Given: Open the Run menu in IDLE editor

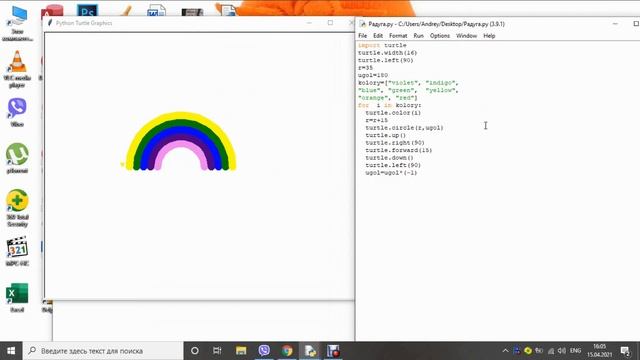Looking at the screenshot, I should tap(418, 36).
